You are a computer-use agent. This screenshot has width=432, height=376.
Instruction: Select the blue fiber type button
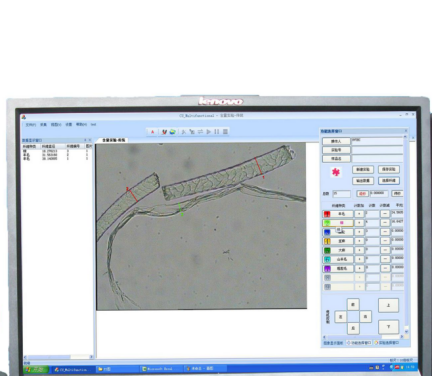click(x=337, y=232)
